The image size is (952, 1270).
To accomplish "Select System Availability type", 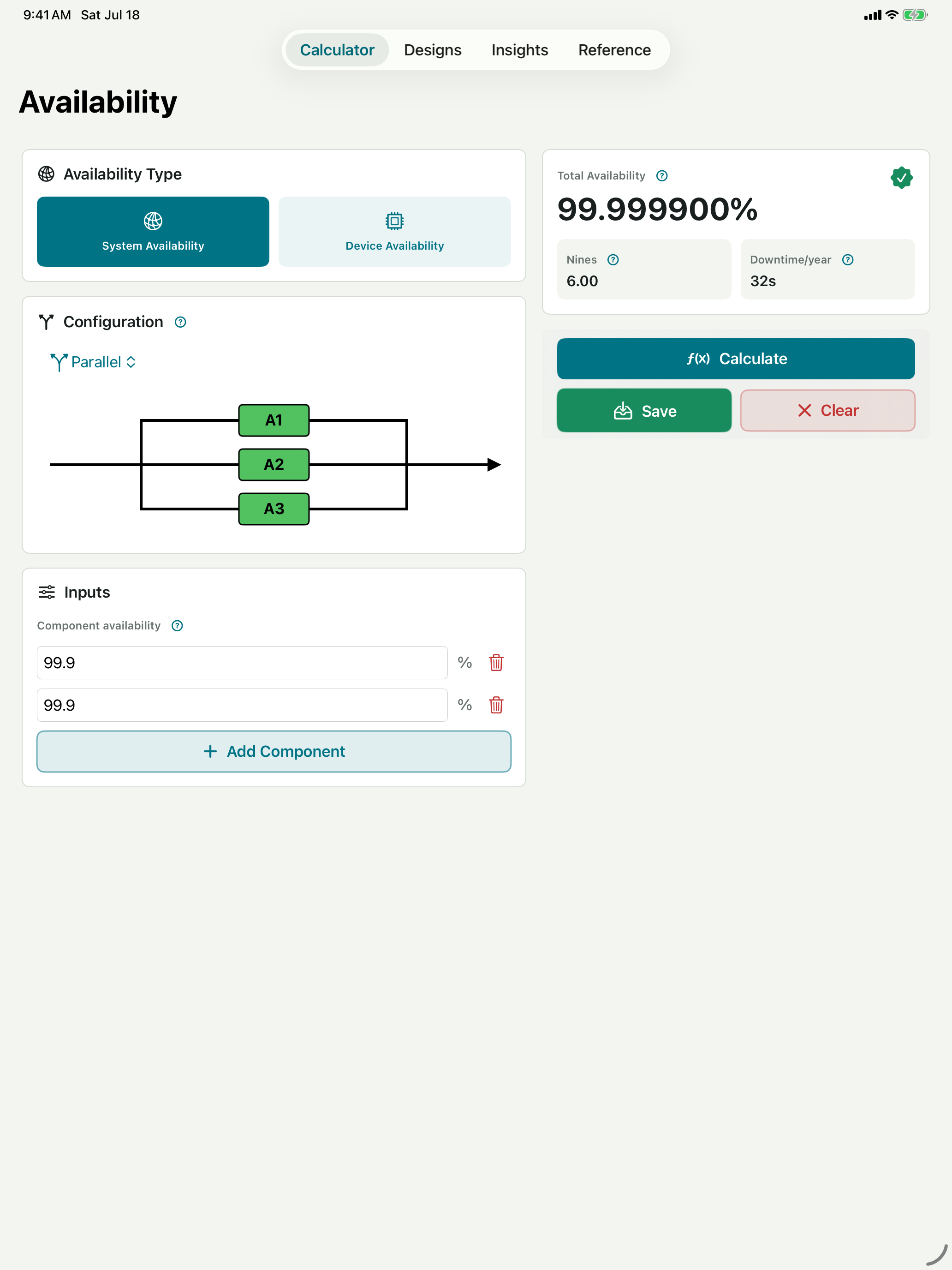I will (x=153, y=231).
